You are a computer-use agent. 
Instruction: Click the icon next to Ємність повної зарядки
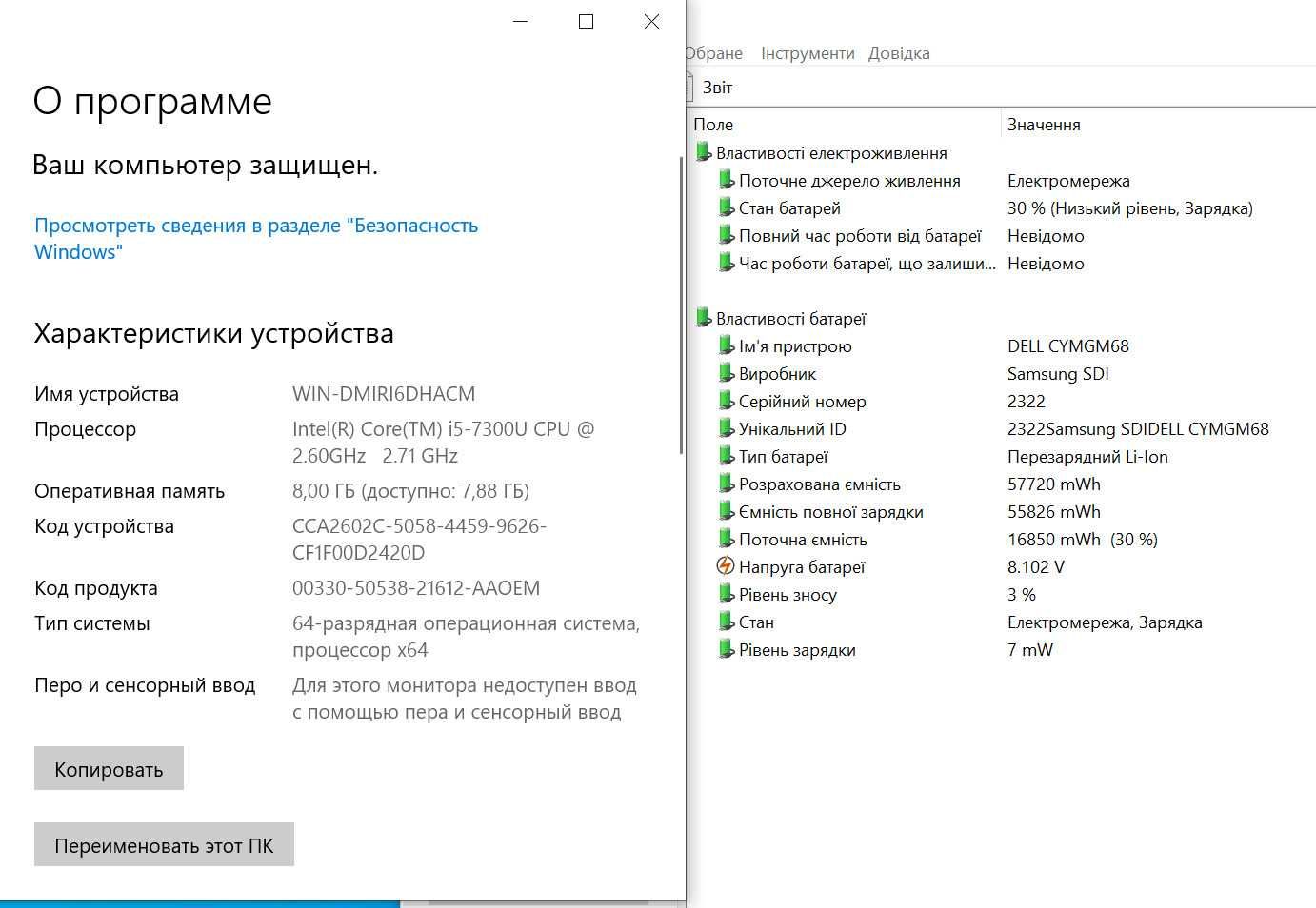coord(727,511)
